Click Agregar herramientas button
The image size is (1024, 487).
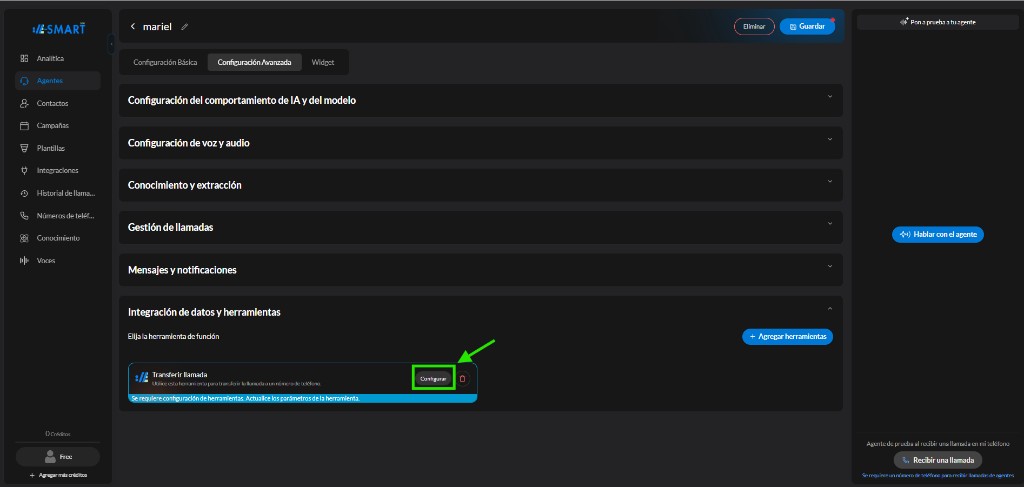pos(788,337)
